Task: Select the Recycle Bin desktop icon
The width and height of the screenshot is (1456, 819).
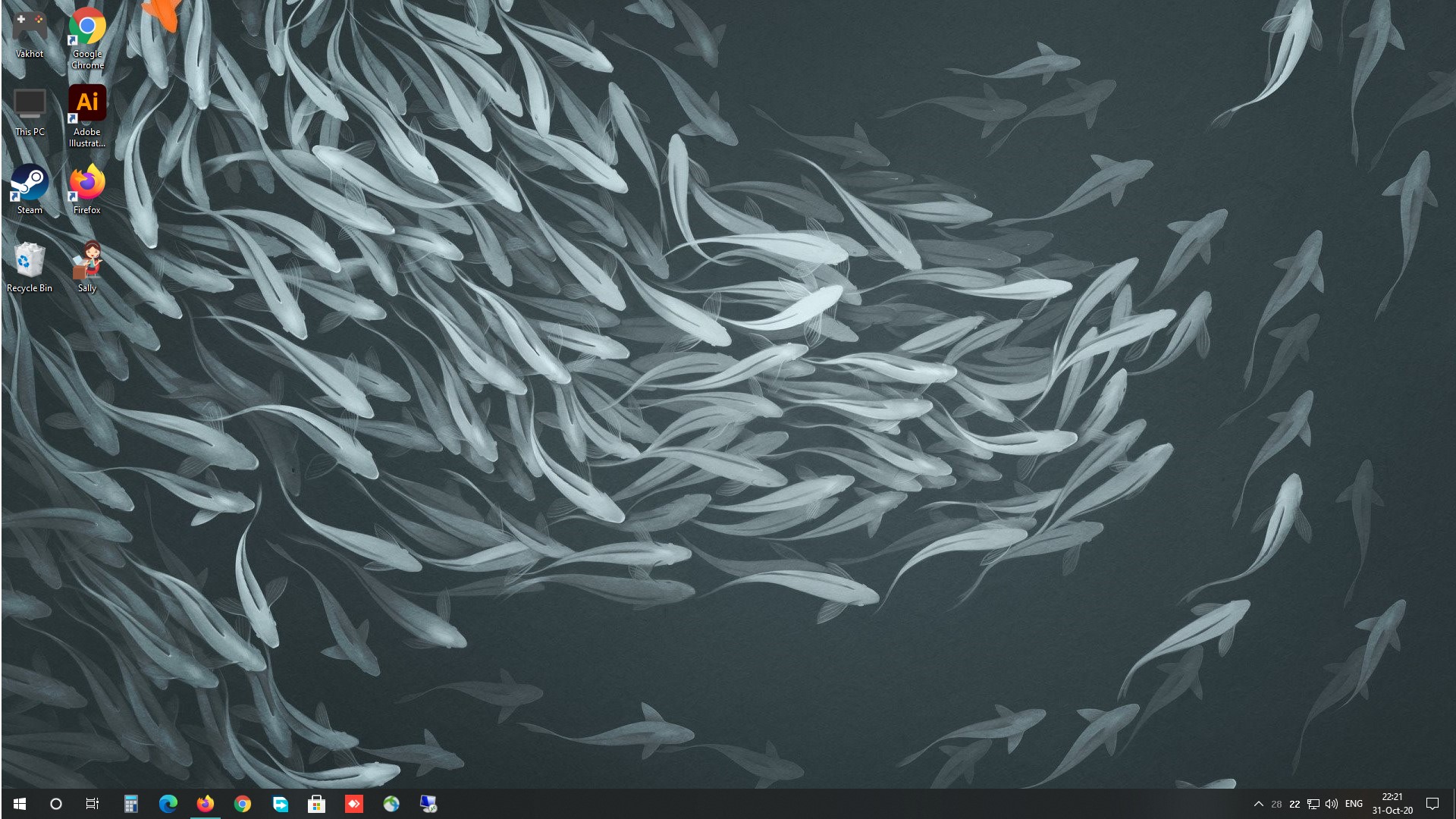Action: click(x=30, y=268)
